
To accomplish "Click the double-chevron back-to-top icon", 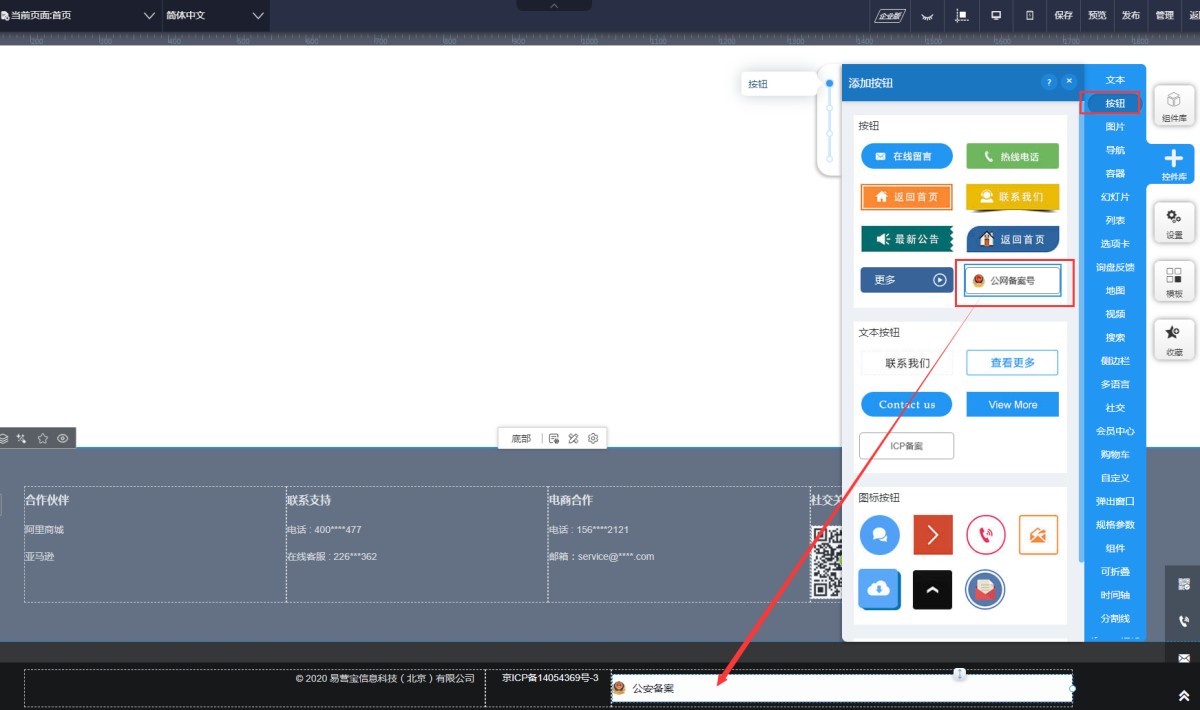I will tap(1184, 695).
